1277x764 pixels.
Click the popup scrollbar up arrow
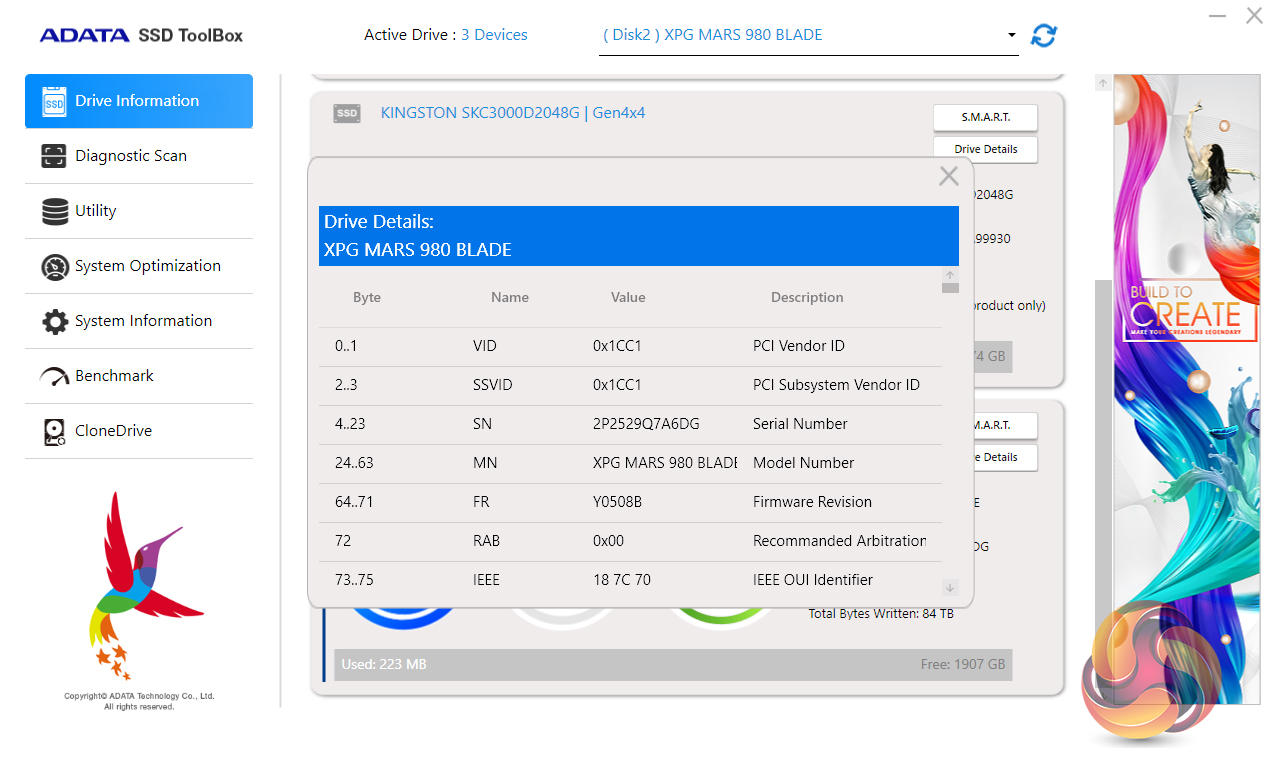(x=950, y=275)
